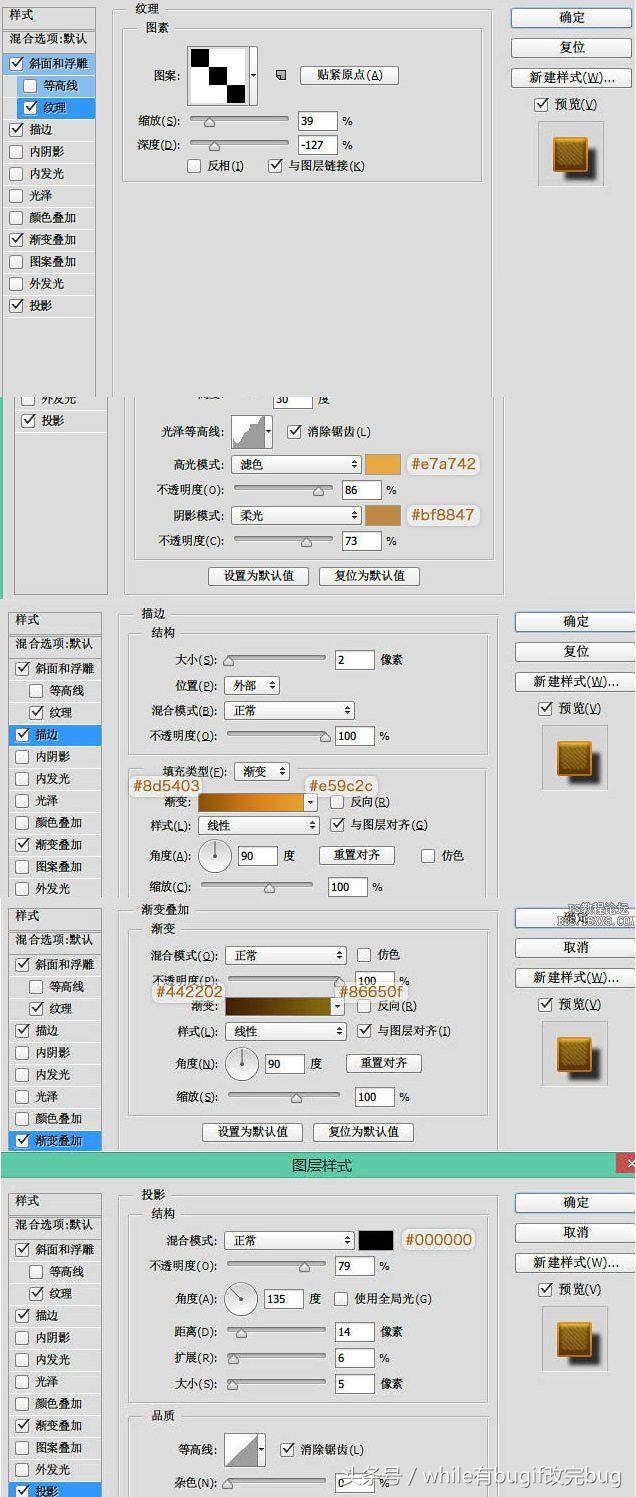Click the new-preset icon beside the pattern picker

pyautogui.click(x=281, y=75)
